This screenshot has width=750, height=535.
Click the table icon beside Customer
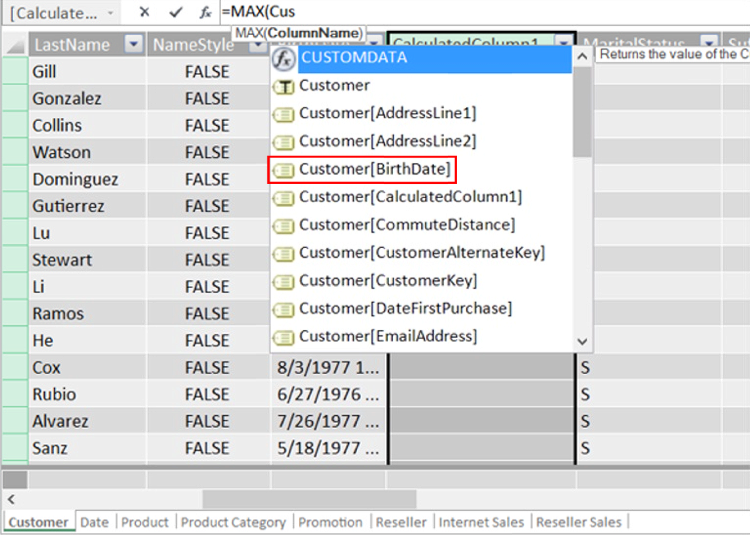[284, 87]
